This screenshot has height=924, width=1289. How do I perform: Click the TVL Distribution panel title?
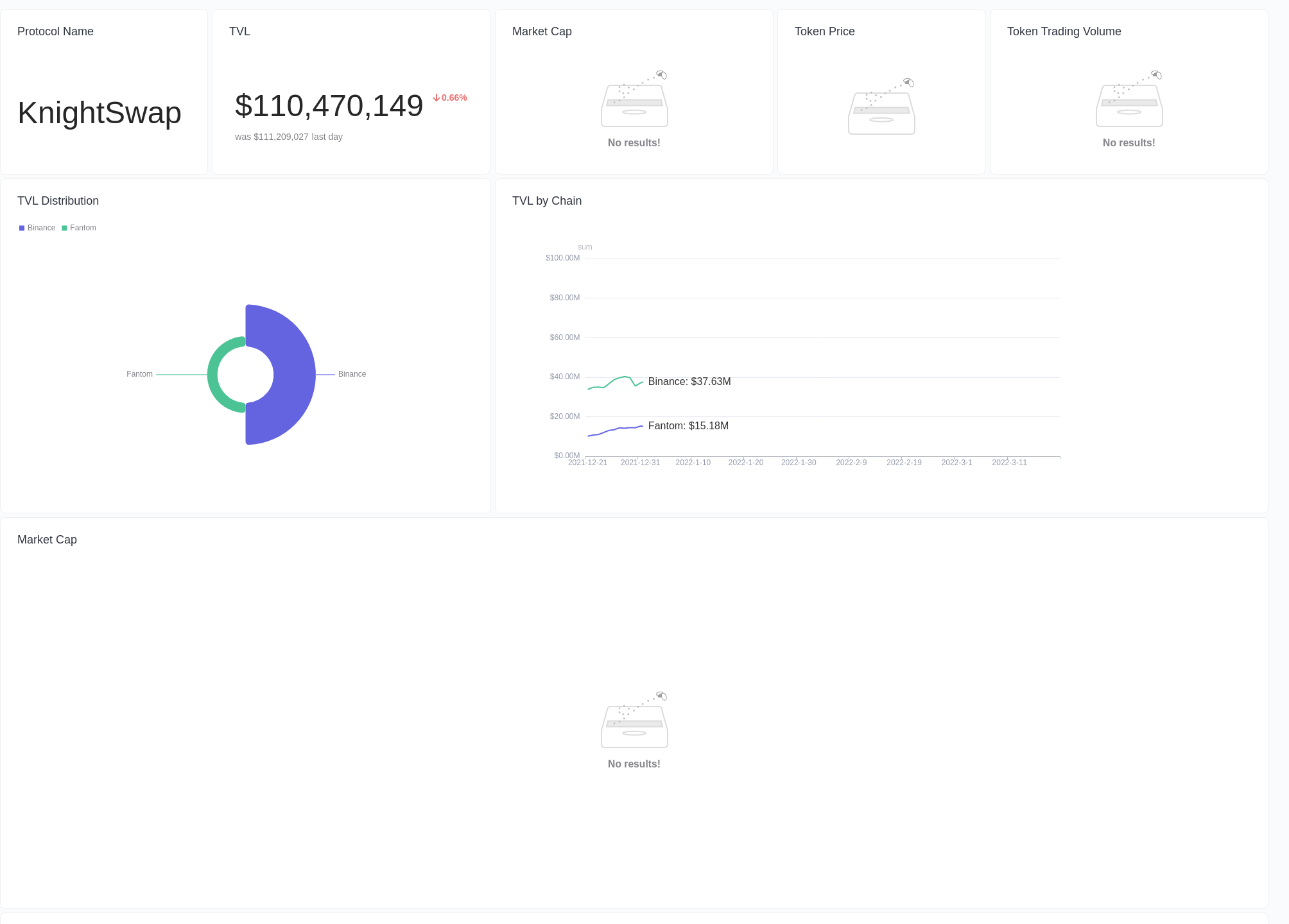click(58, 201)
